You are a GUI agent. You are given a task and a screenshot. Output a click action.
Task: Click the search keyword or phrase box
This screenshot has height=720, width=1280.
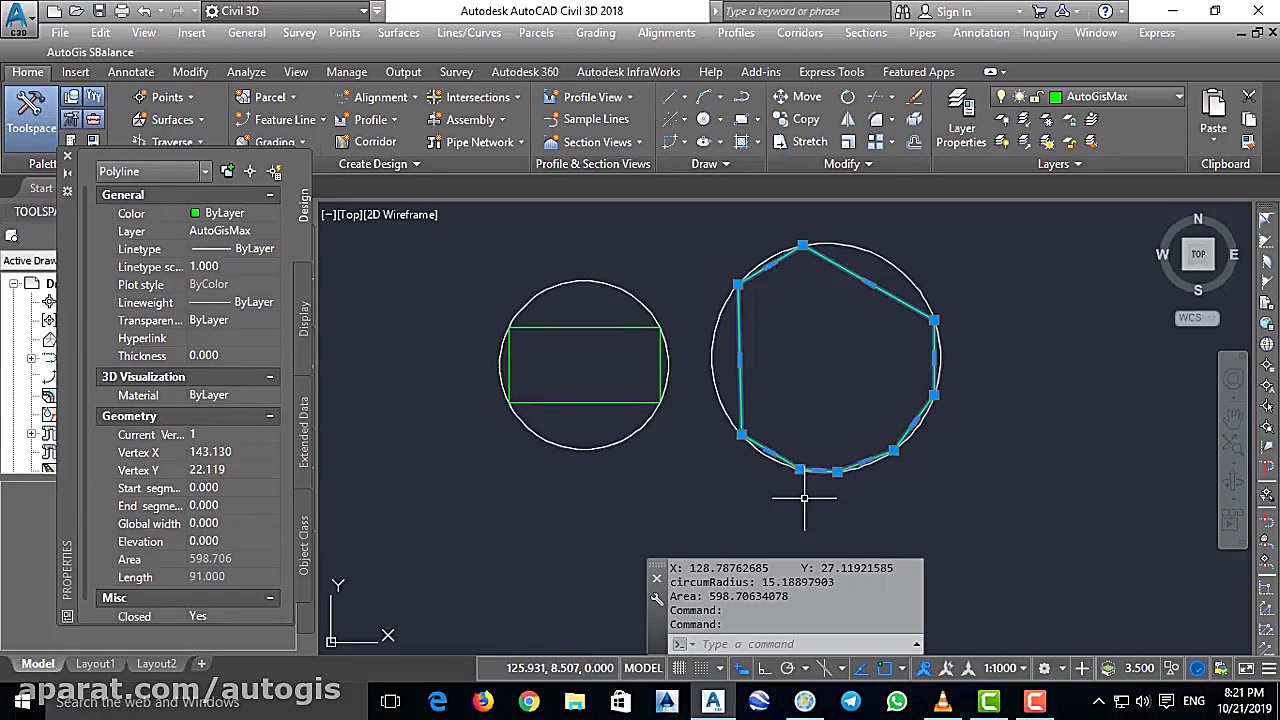point(801,11)
